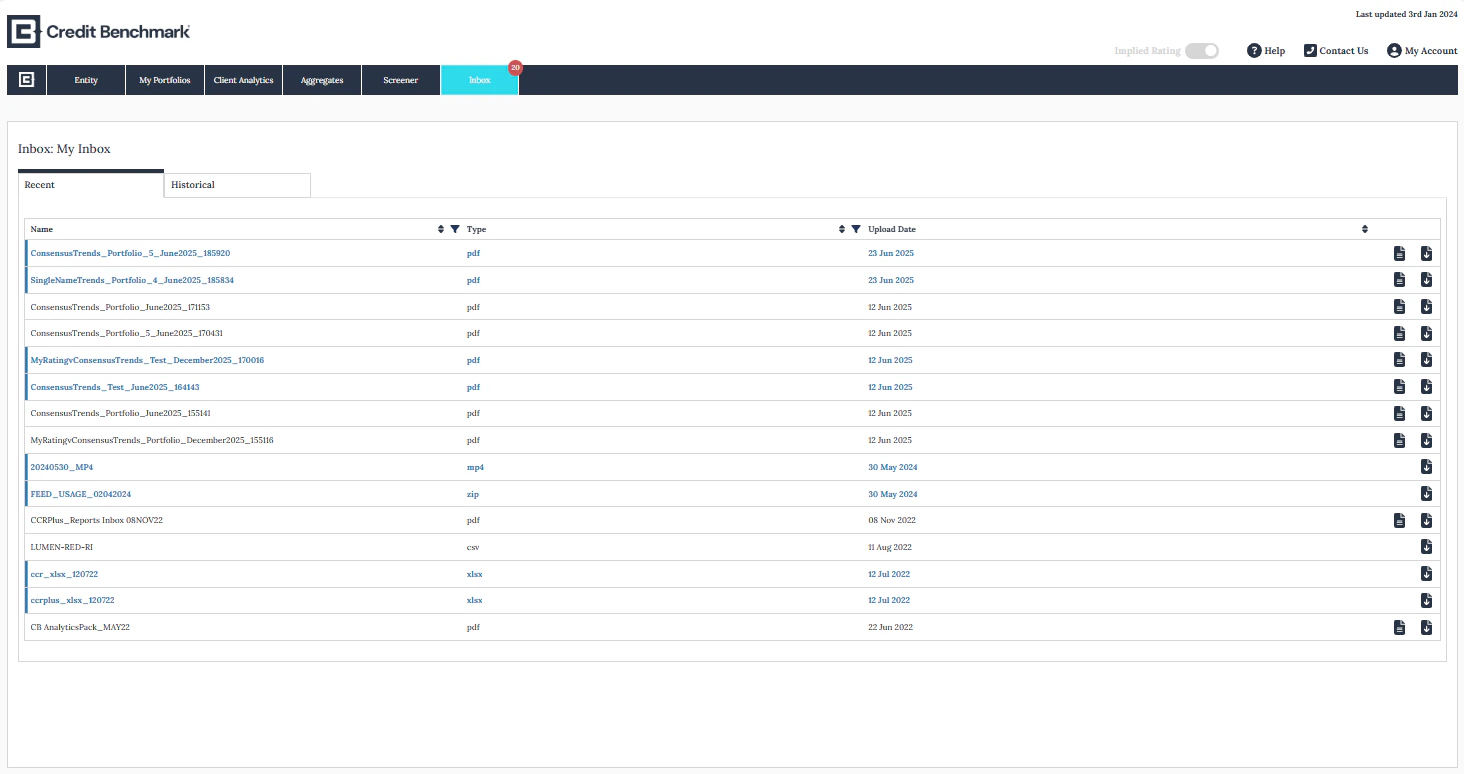Click the Credit Benchmark home icon in navbar
1464x774 pixels.
point(27,80)
